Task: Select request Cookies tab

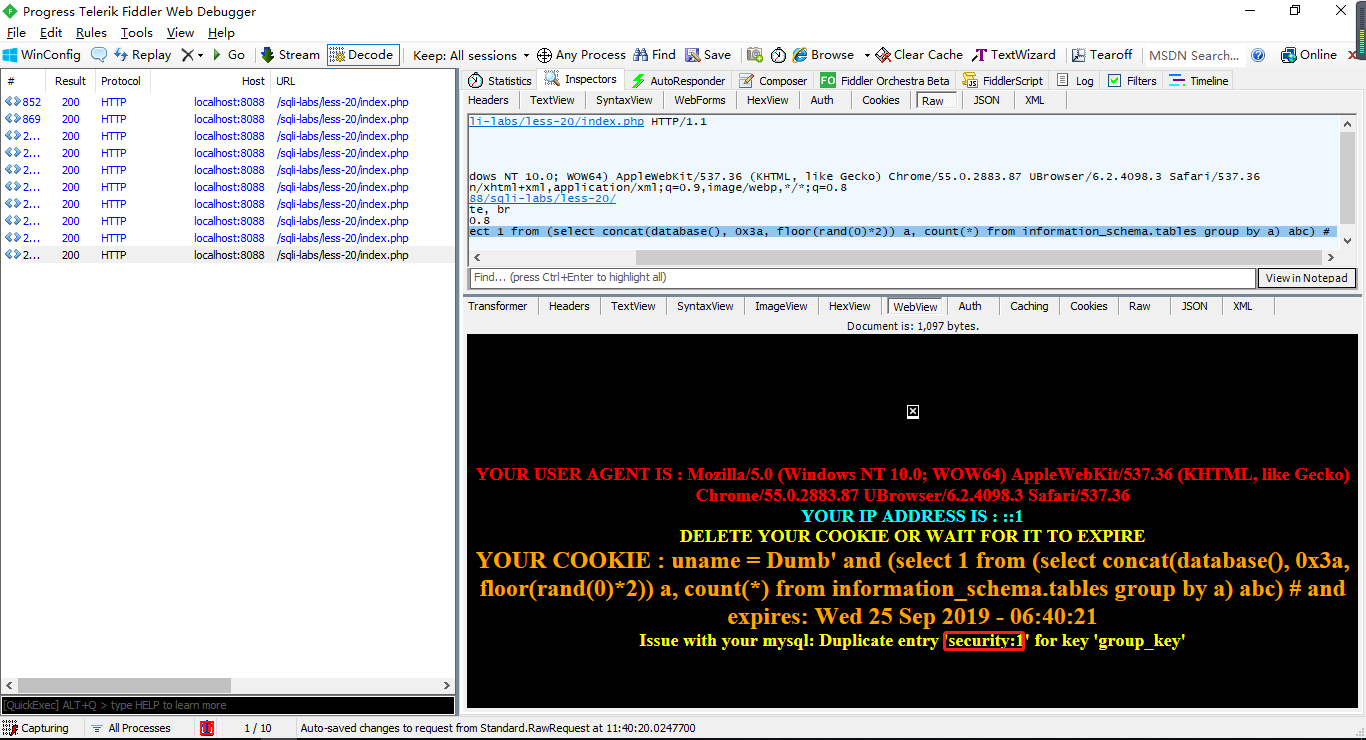Action: coord(881,100)
